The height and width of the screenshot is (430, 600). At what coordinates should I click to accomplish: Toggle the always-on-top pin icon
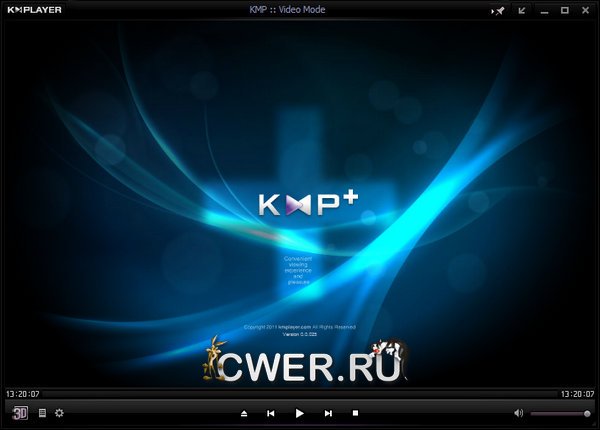(498, 11)
